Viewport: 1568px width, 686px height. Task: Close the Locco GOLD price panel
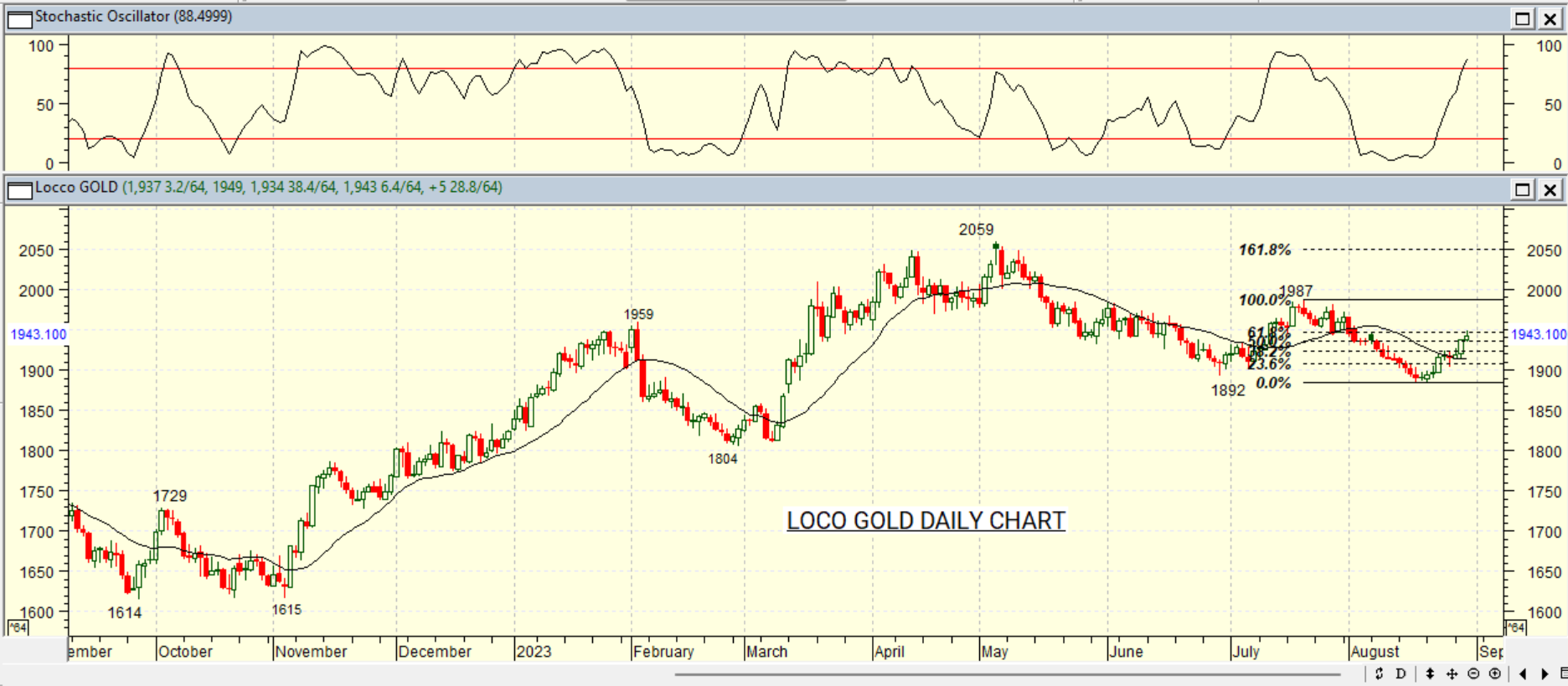point(1550,189)
